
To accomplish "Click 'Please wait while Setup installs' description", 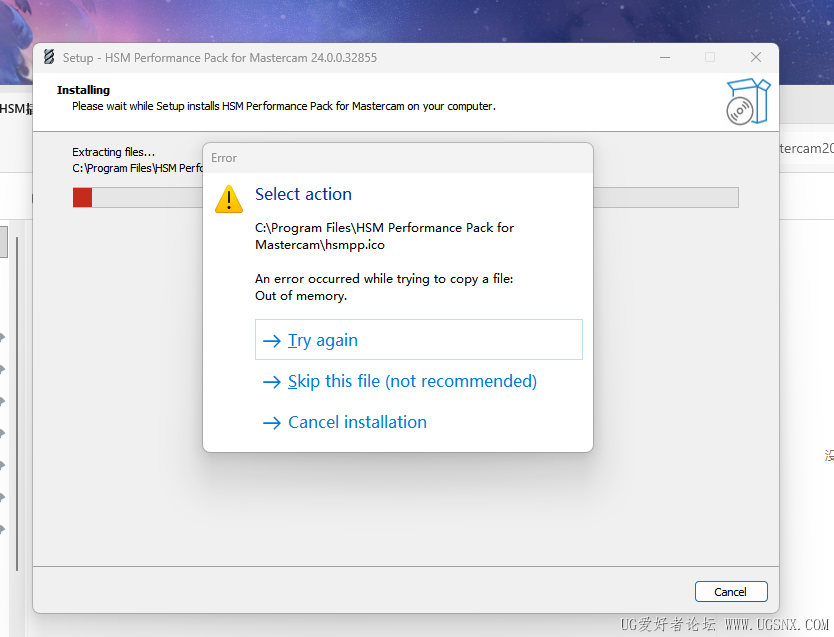I will (284, 106).
